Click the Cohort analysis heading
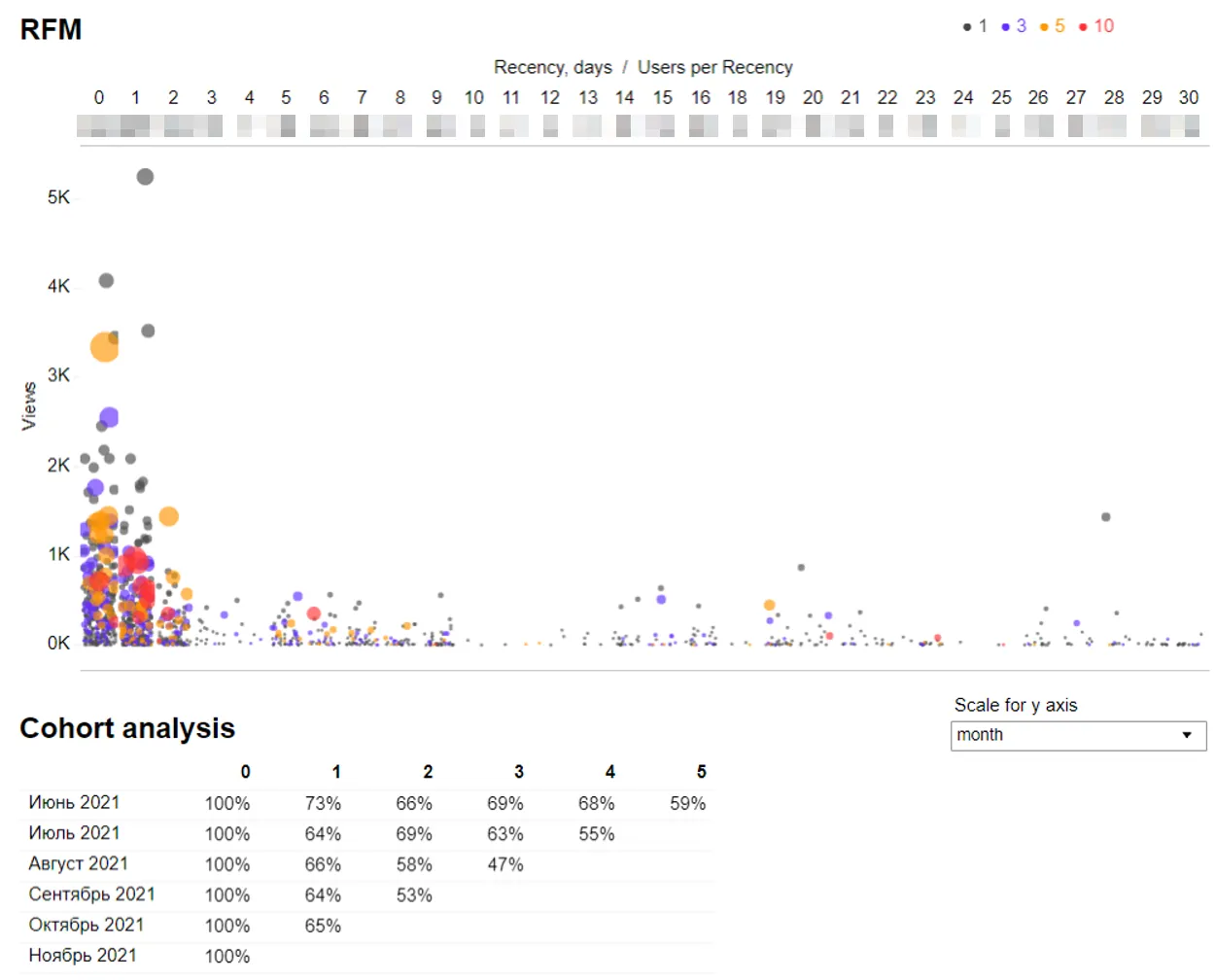Viewport: 1215px width, 980px height. [127, 728]
